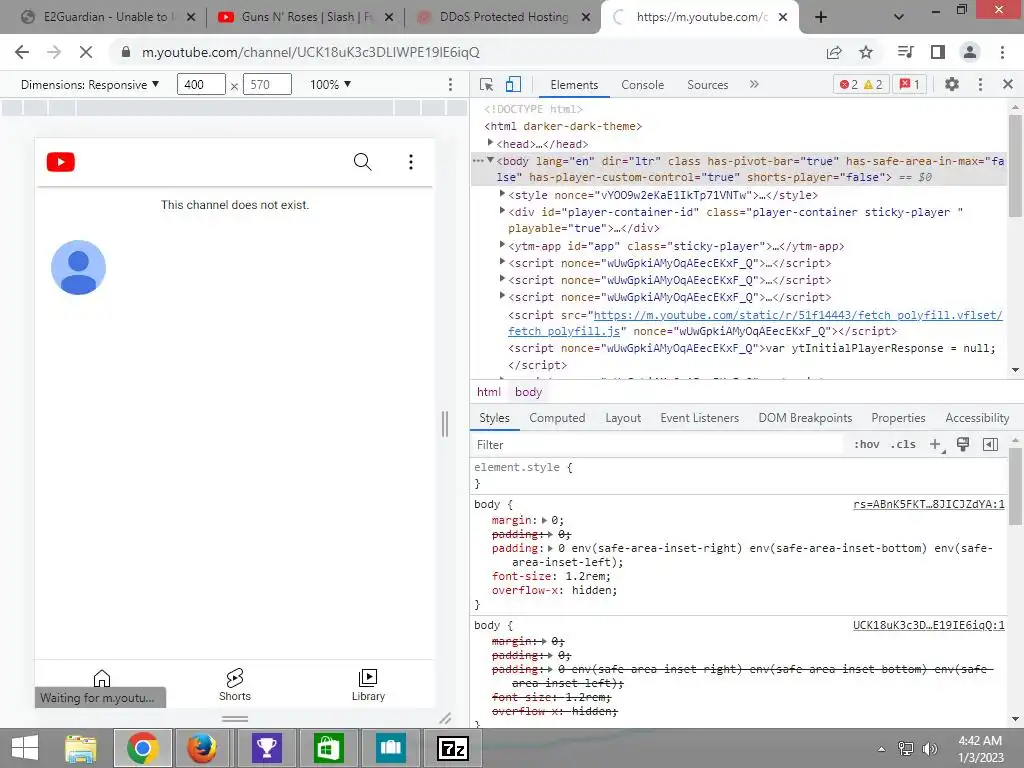Screen dimensions: 1024x768
Task: Expand the ytm-app element node
Action: (x=502, y=244)
